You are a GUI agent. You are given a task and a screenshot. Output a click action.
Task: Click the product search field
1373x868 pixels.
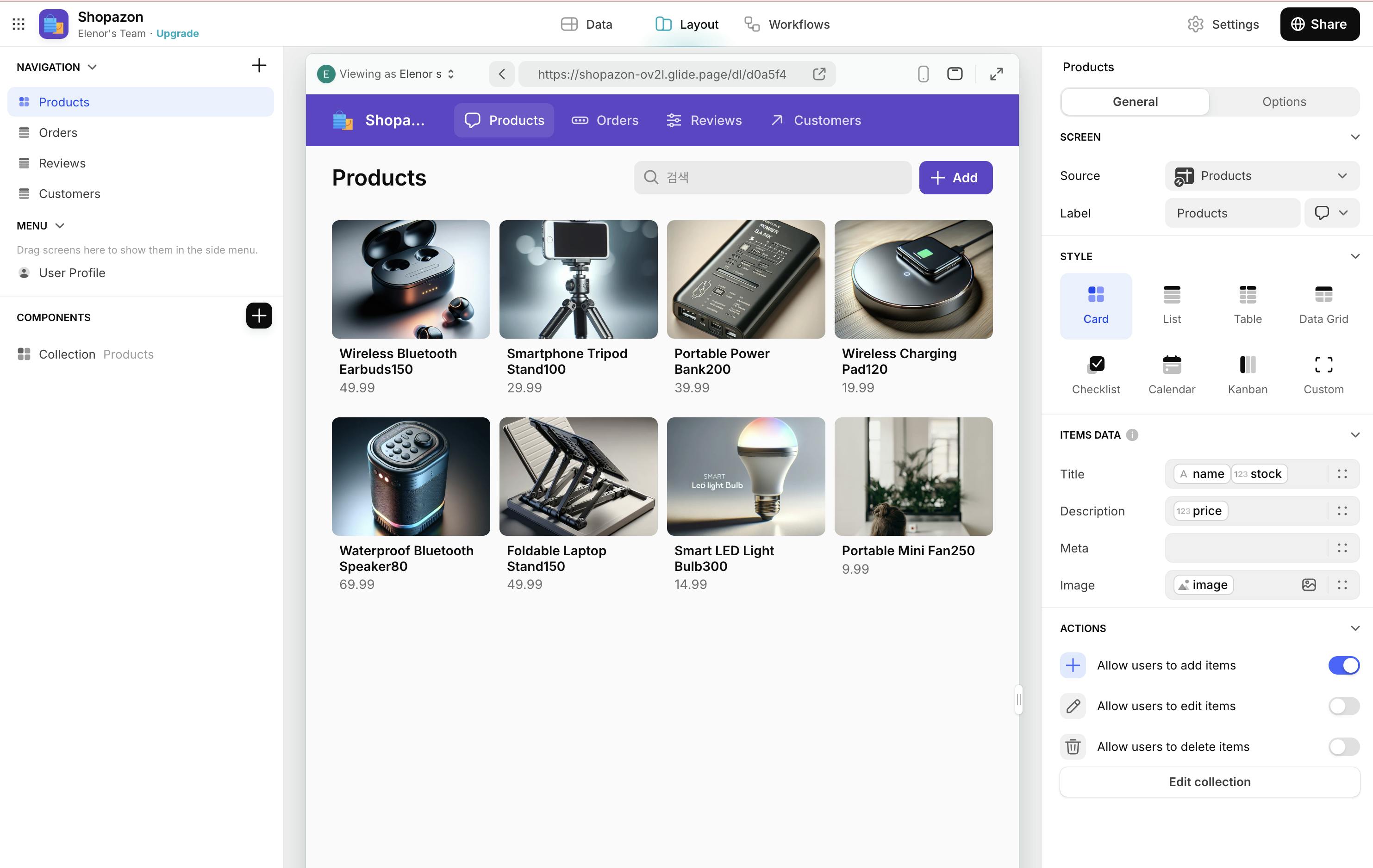773,178
